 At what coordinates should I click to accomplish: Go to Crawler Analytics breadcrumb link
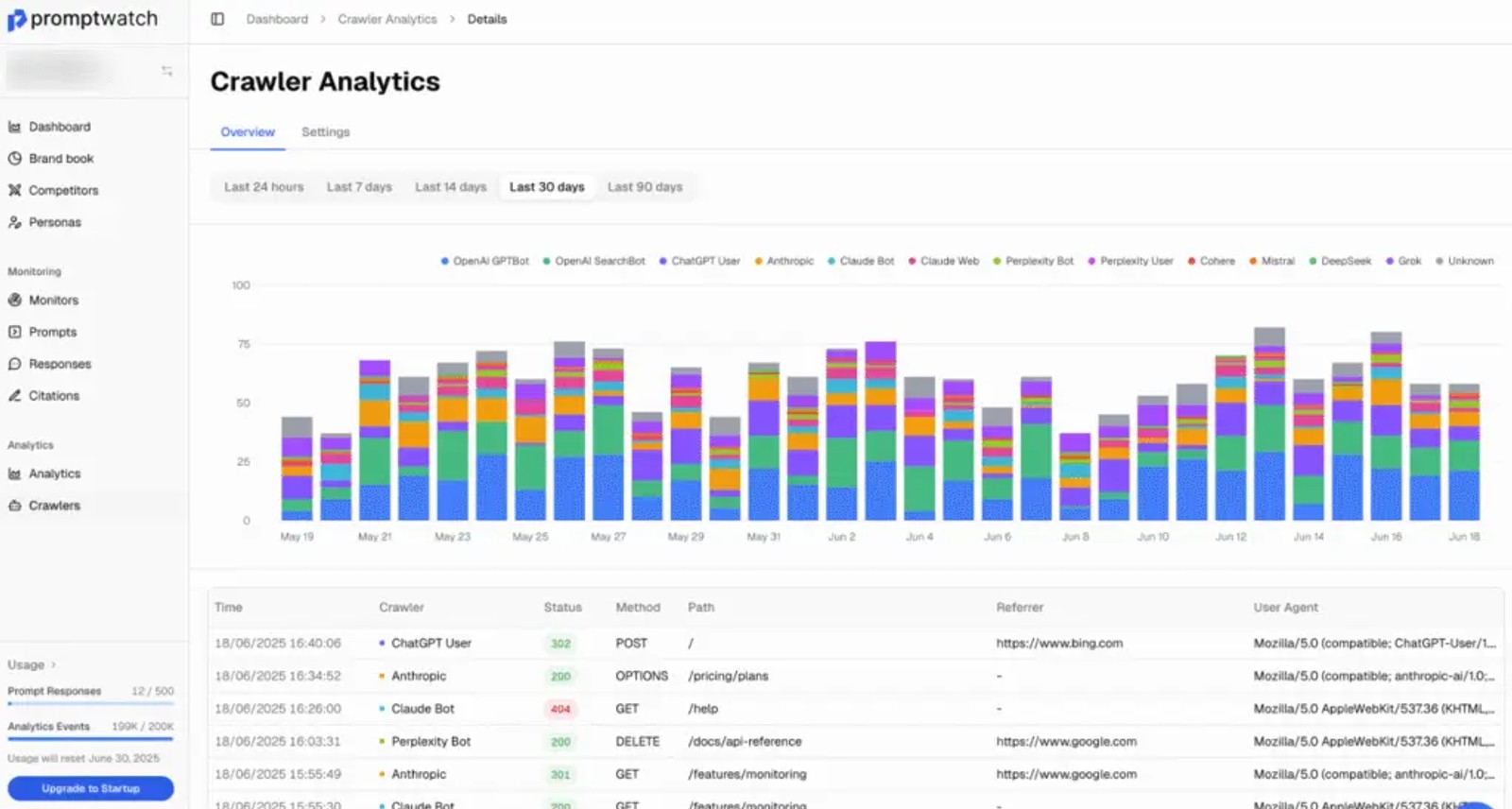click(387, 19)
